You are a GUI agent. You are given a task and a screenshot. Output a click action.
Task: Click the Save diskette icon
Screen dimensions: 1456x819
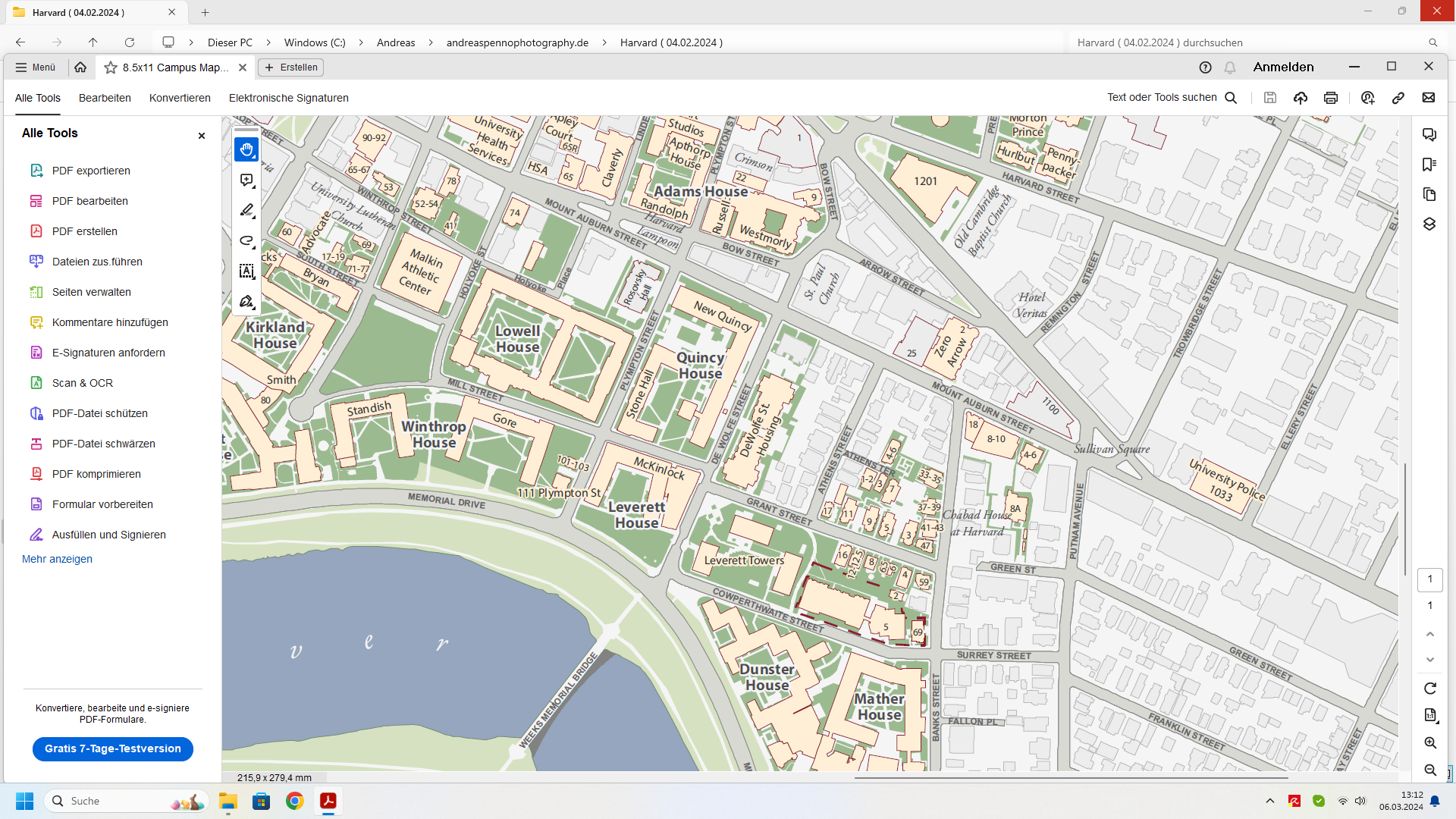tap(1270, 97)
